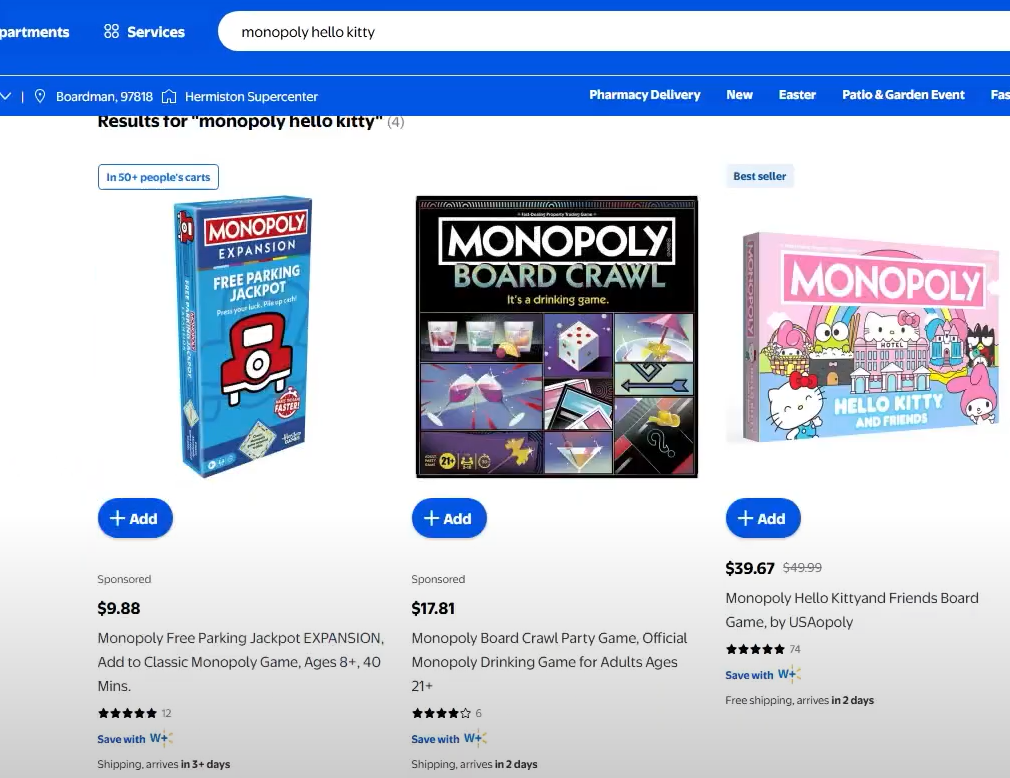Click the star rating under Free Parking Jackpot

point(127,713)
